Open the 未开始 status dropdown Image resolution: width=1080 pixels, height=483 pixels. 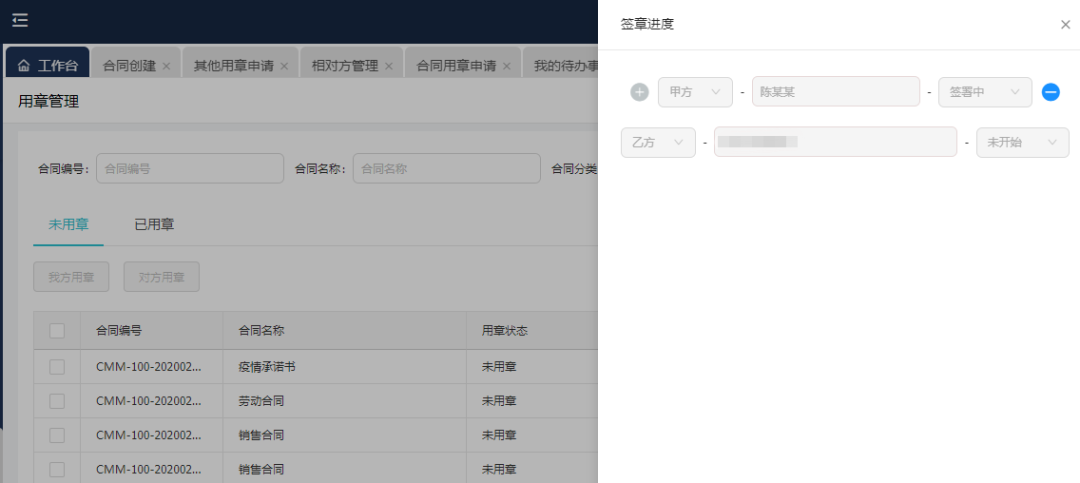[x=1022, y=143]
